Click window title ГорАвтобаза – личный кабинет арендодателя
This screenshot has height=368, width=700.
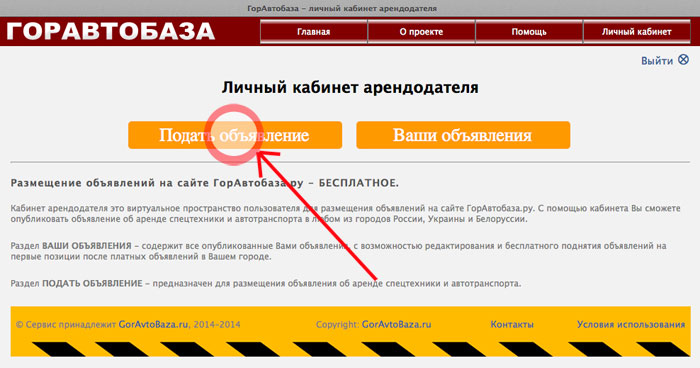coord(342,8)
